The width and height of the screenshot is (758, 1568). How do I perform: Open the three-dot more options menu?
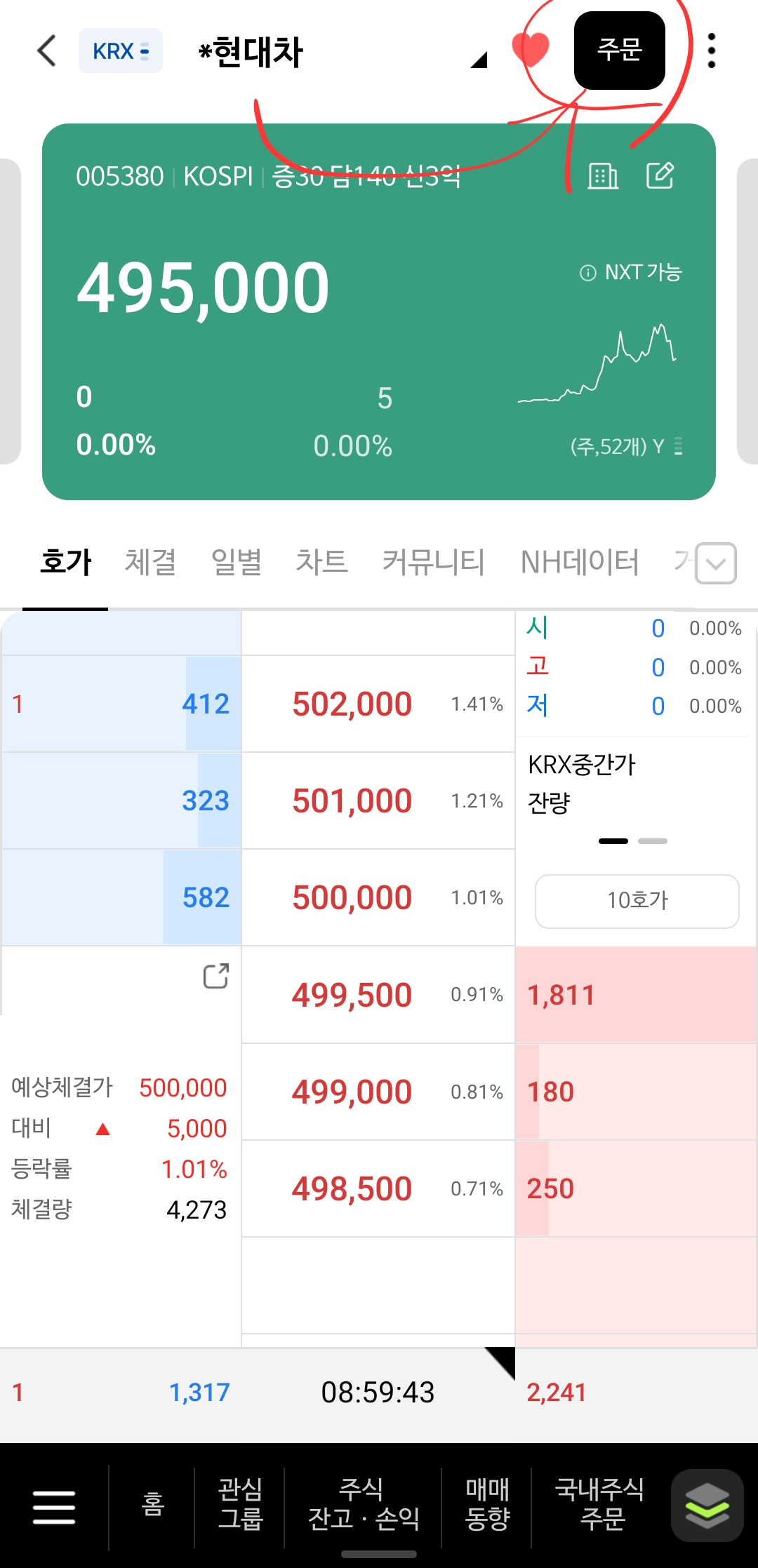click(712, 51)
